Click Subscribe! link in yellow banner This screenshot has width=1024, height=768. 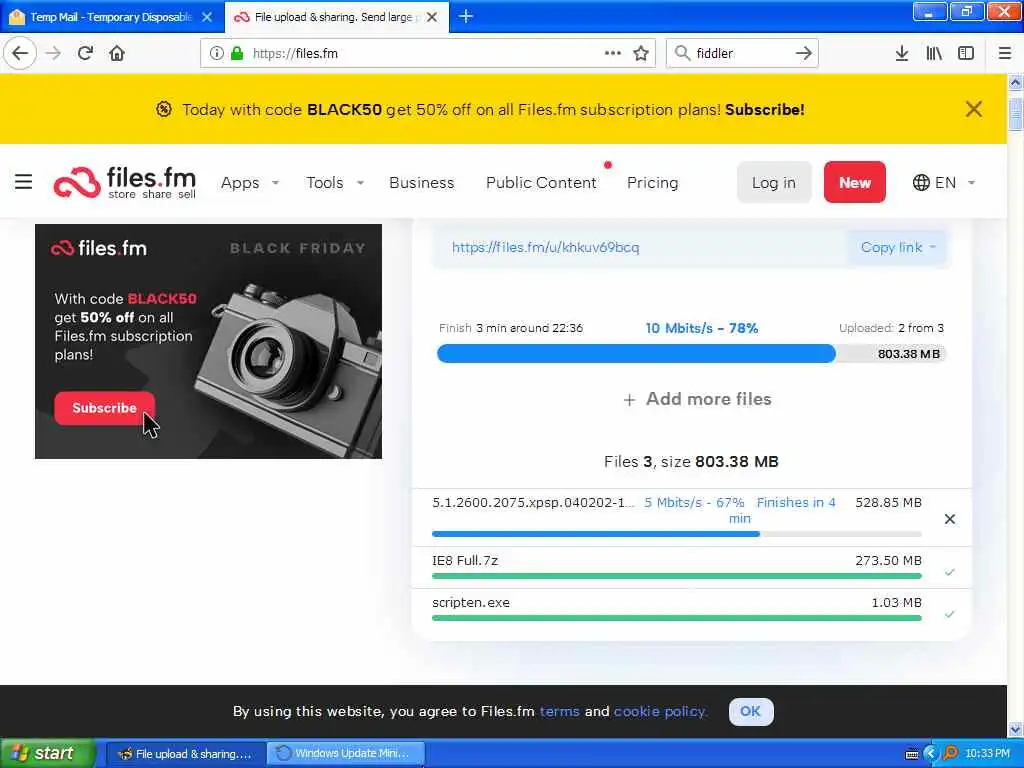coord(764,110)
